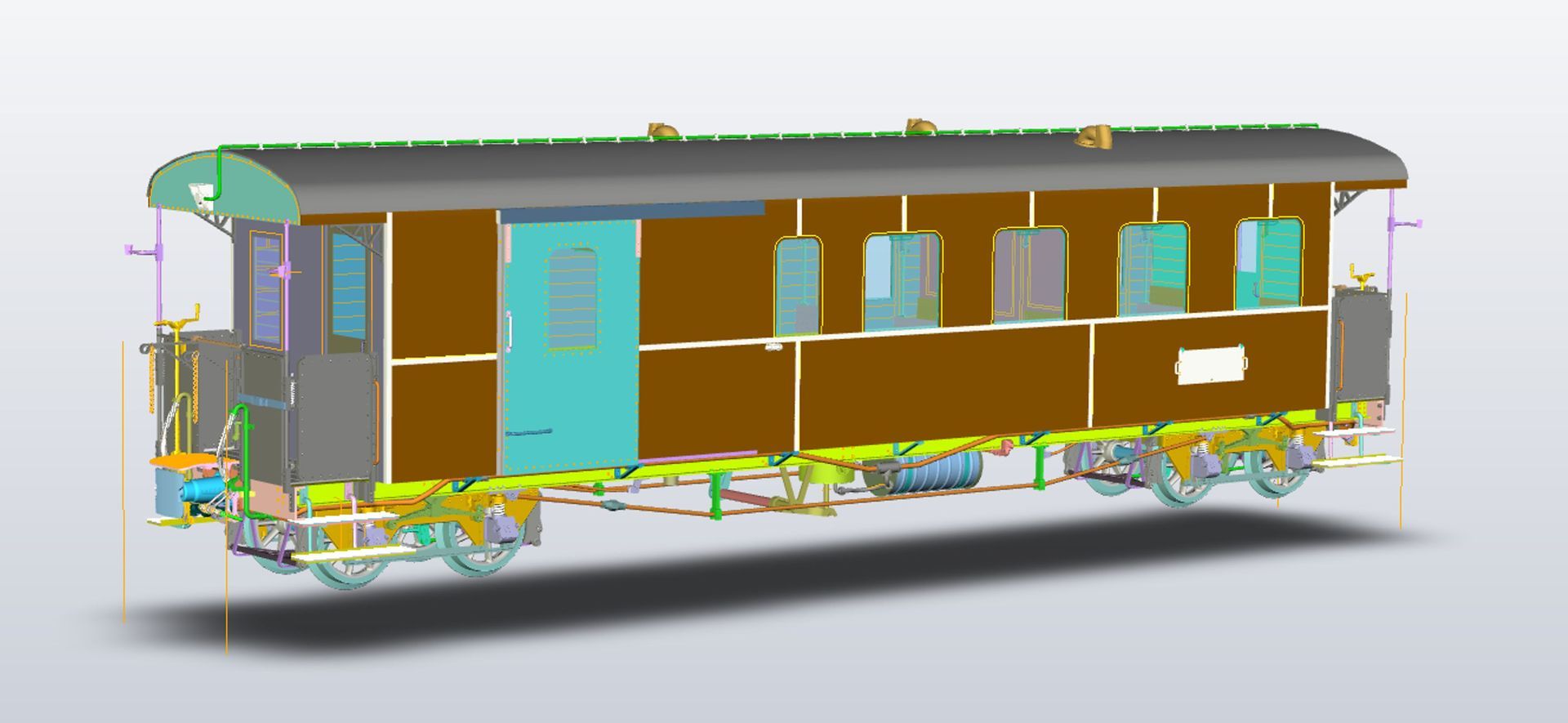Select the vertical grab handle on the cyan door

pyautogui.click(x=508, y=332)
